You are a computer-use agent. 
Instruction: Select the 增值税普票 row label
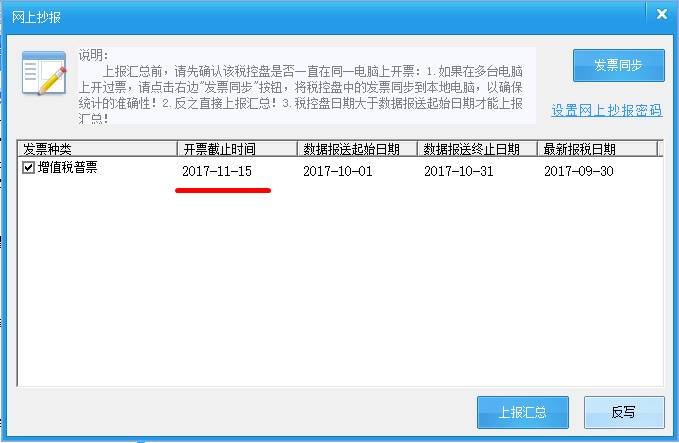click(68, 167)
